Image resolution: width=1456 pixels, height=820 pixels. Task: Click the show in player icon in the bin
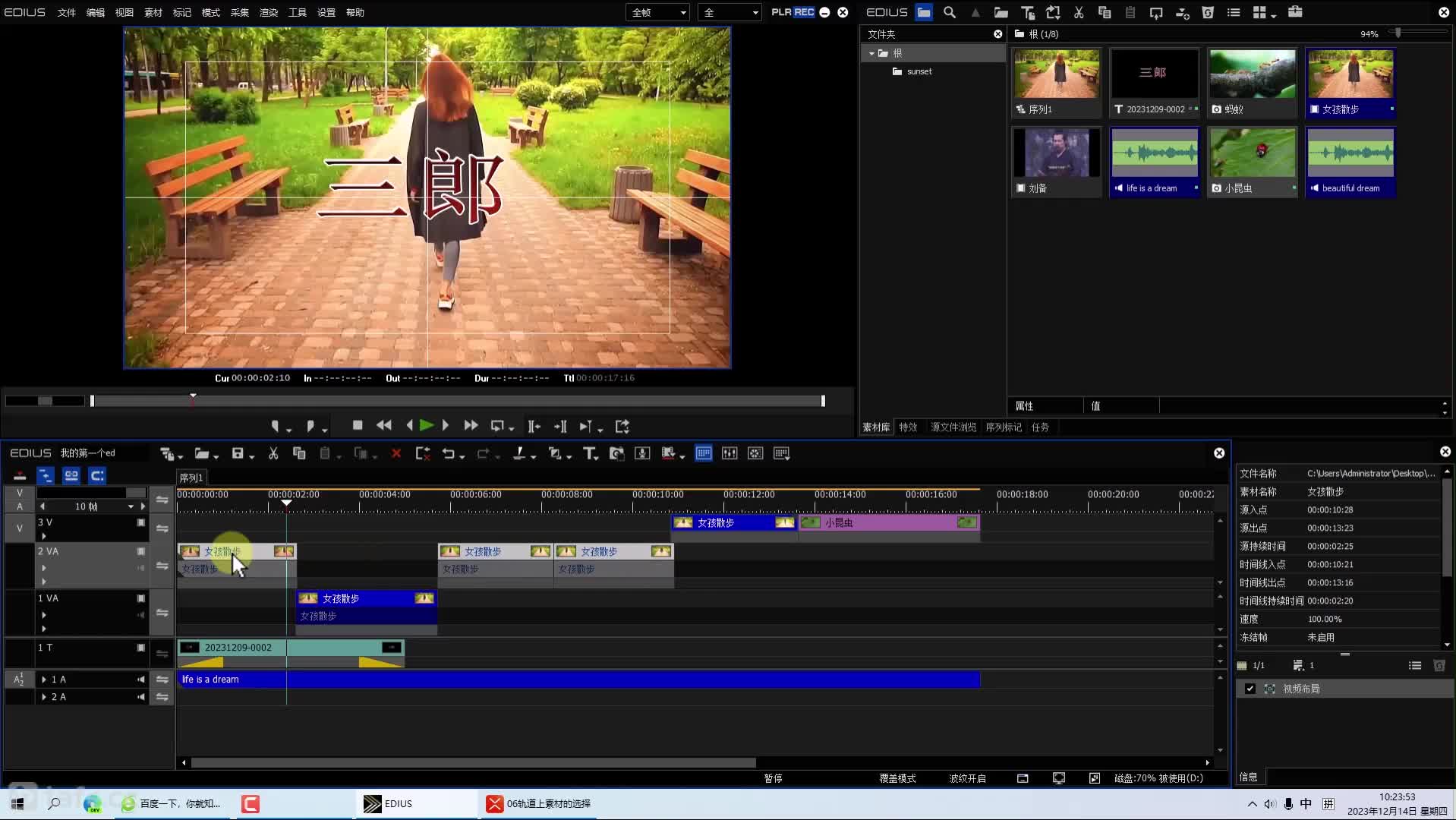click(x=1156, y=12)
